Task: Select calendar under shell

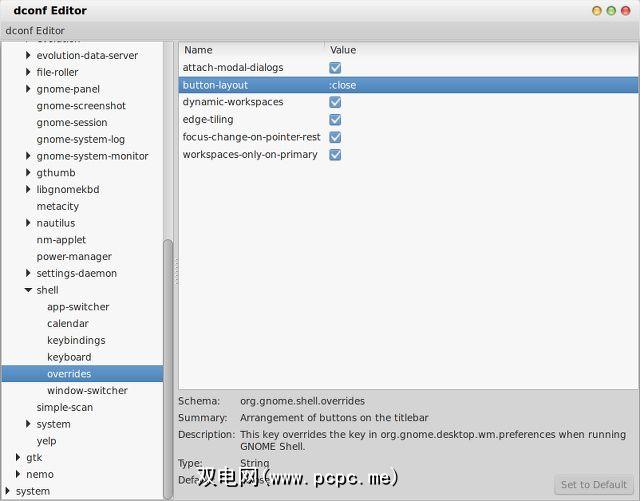Action: tap(68, 323)
